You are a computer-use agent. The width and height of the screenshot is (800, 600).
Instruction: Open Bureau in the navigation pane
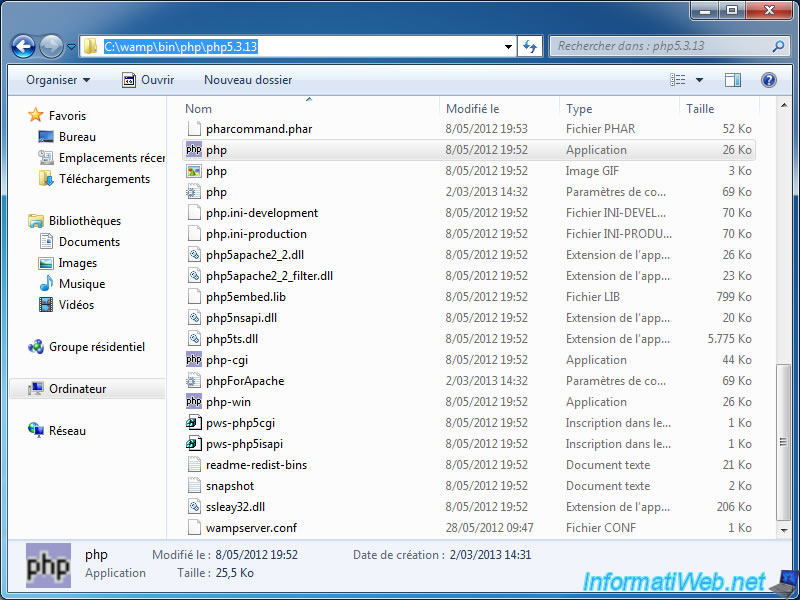(x=77, y=137)
